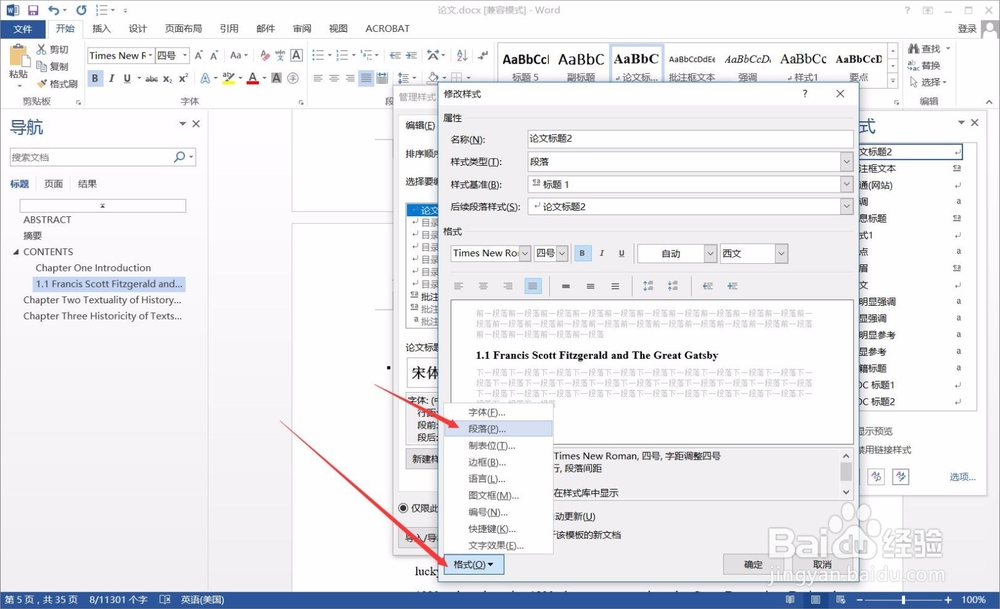Click 选项... link in Styles pane

(x=962, y=476)
